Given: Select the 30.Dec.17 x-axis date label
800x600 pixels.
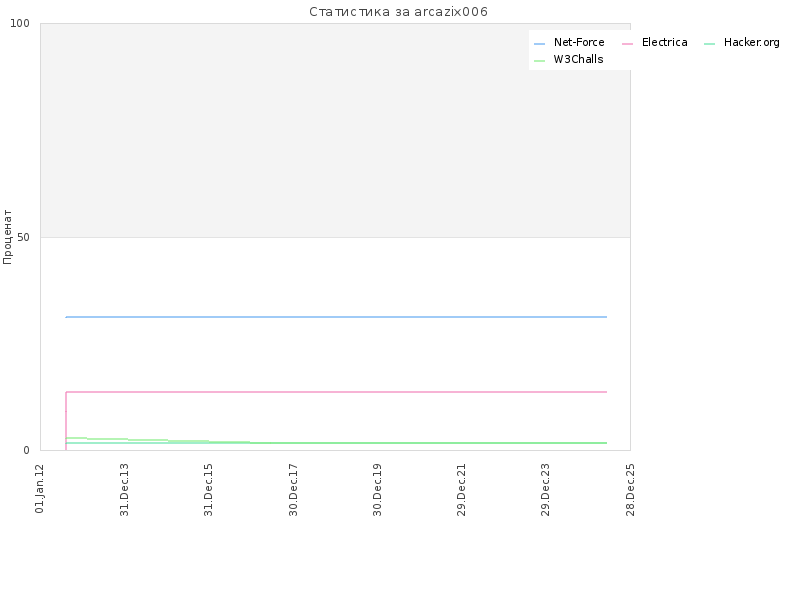Looking at the screenshot, I should coord(293,490).
